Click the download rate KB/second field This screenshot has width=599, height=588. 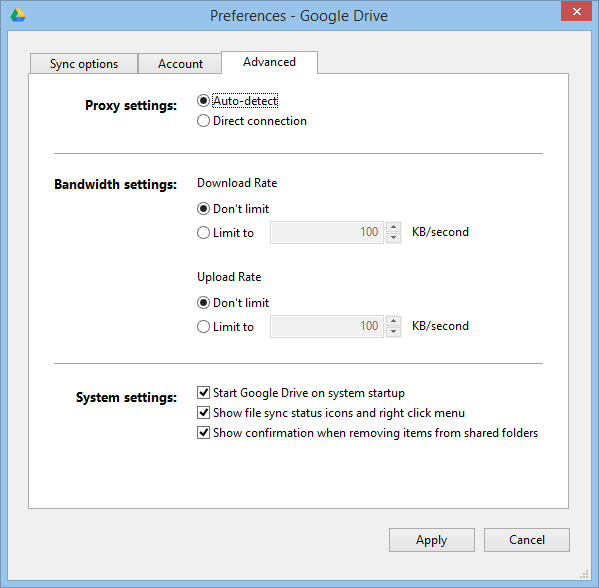327,232
